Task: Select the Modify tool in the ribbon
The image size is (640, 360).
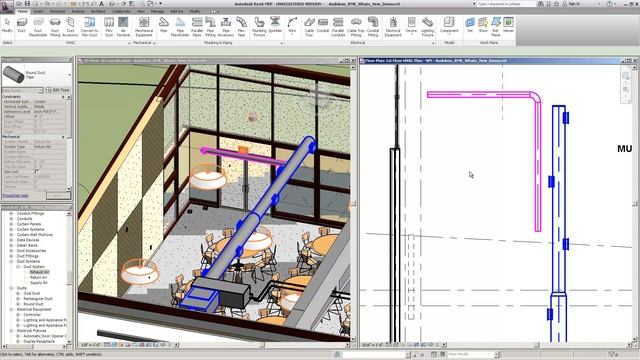Action: [x=7, y=25]
